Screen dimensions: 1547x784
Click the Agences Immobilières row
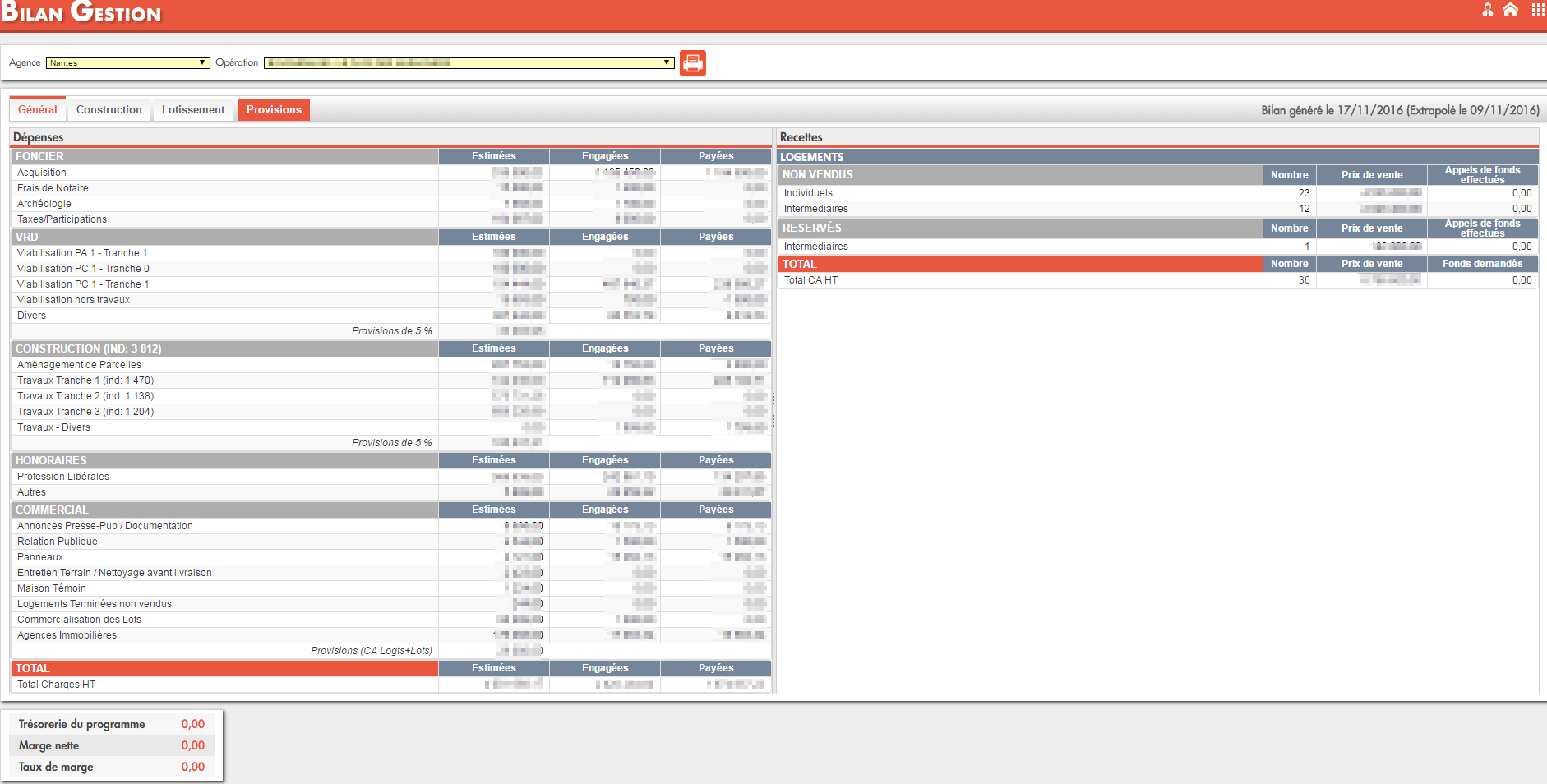point(67,635)
